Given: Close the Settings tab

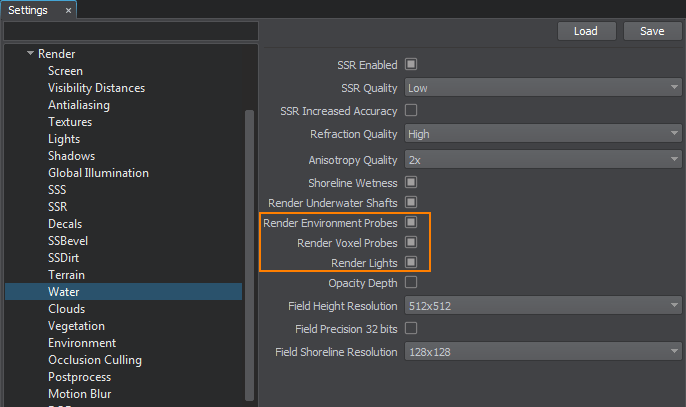Looking at the screenshot, I should click(x=68, y=10).
